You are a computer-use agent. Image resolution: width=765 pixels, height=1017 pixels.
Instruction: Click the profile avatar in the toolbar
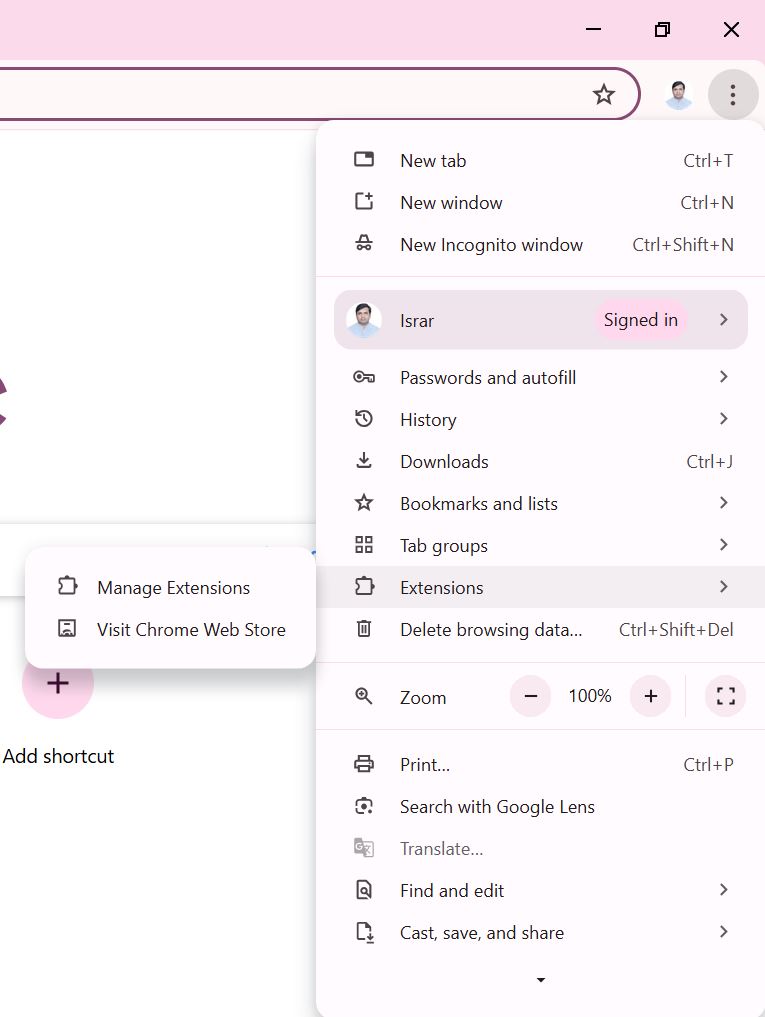[679, 95]
